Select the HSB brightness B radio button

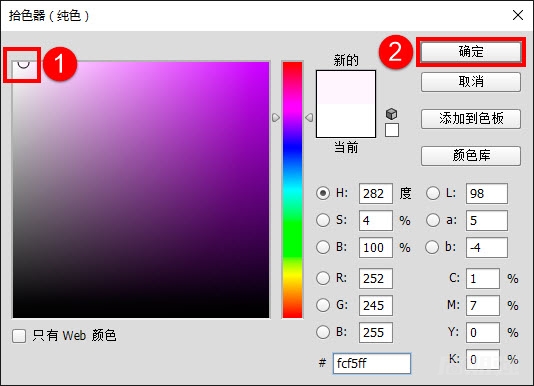tap(323, 247)
